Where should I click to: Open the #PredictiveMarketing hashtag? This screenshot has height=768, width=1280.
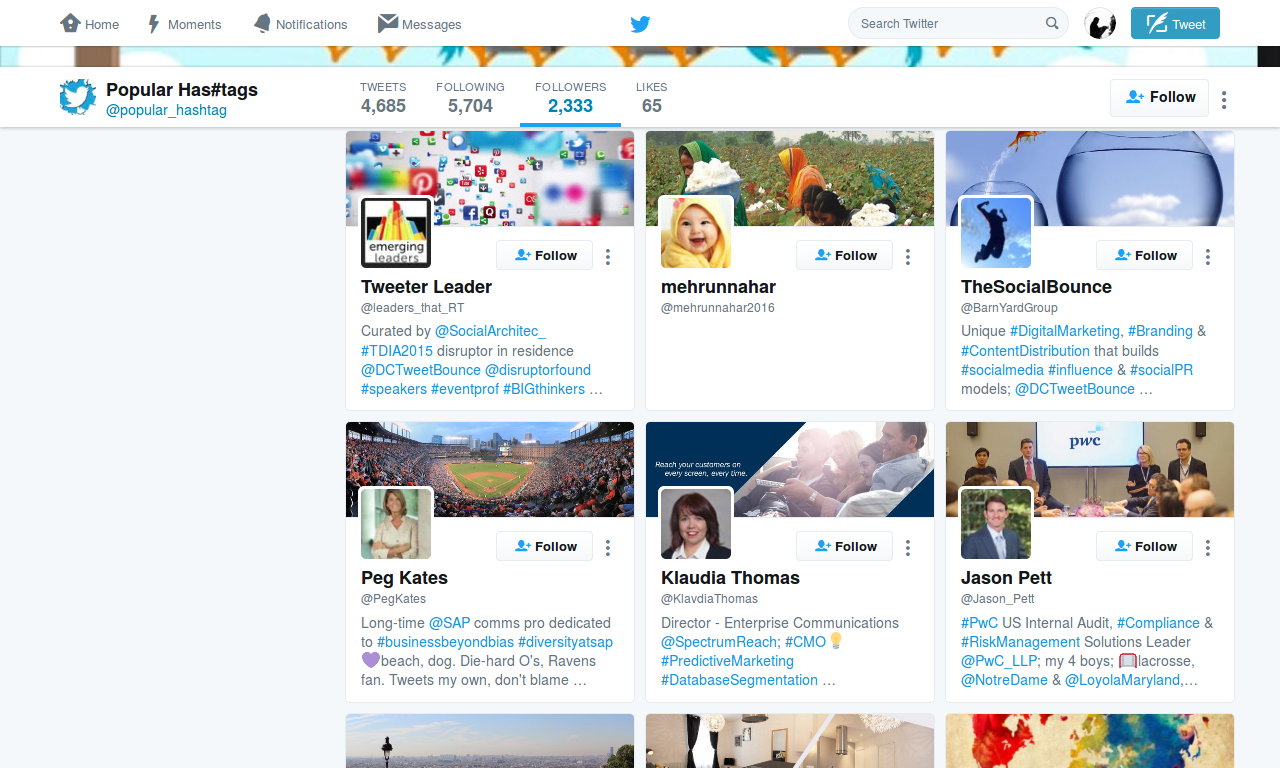click(727, 661)
